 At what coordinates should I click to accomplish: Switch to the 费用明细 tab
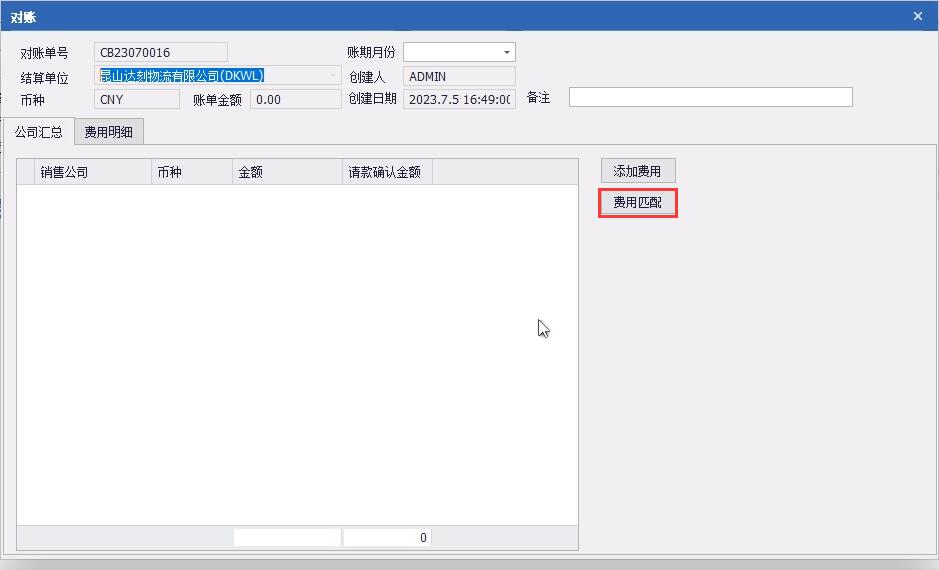coord(108,132)
